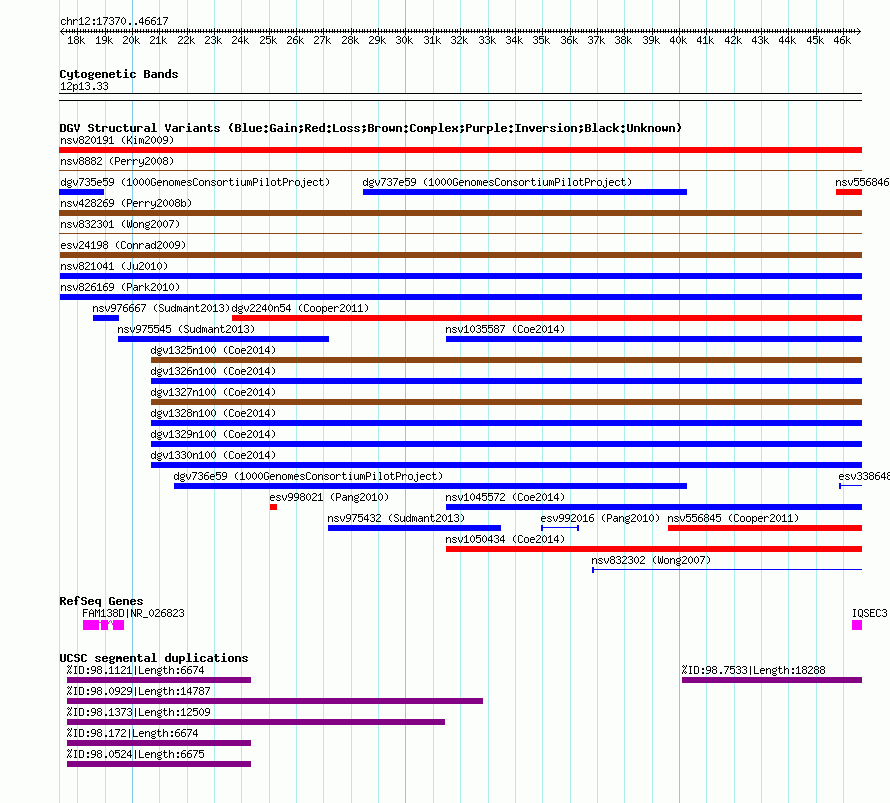Open the dgv737e59 (1000GenomesConsortiumPilotProject) variant
Screen dimensions: 890x803
pos(524,192)
